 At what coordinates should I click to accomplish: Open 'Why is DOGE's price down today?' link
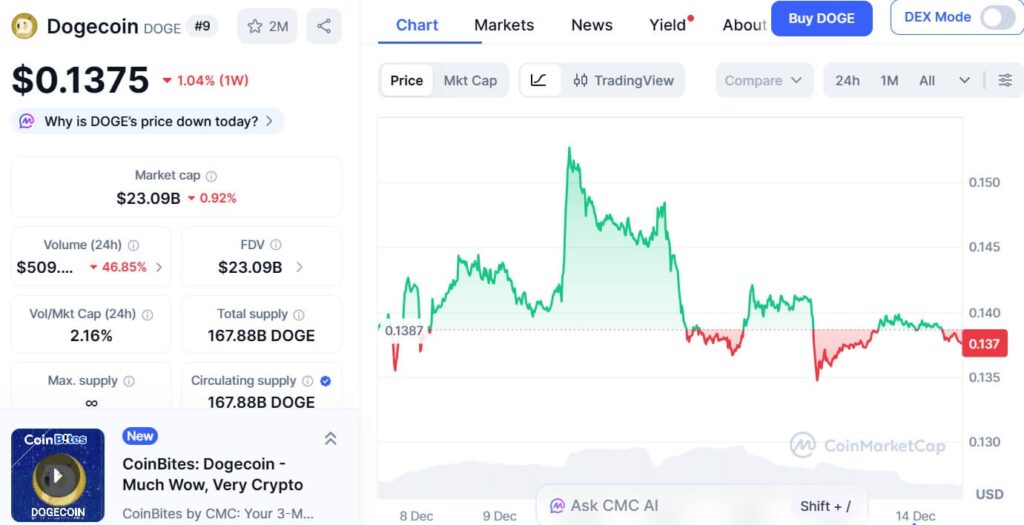(x=151, y=121)
